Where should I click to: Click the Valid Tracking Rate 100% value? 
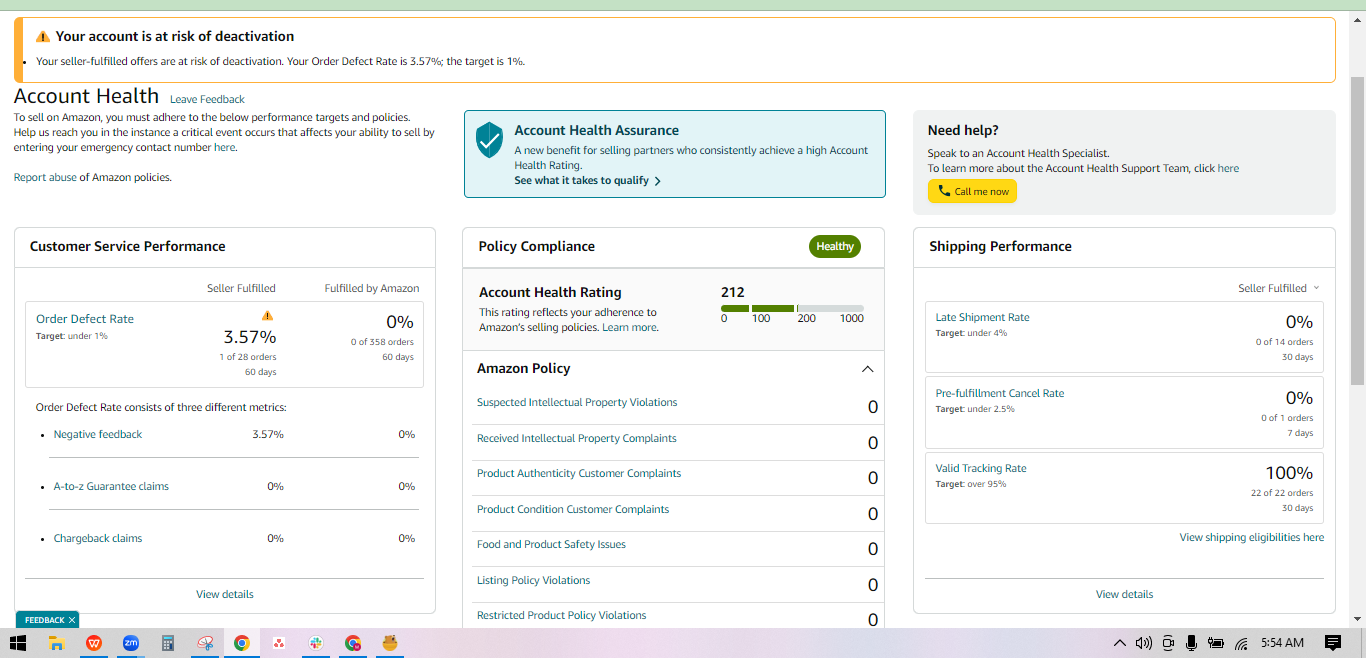coord(1290,473)
